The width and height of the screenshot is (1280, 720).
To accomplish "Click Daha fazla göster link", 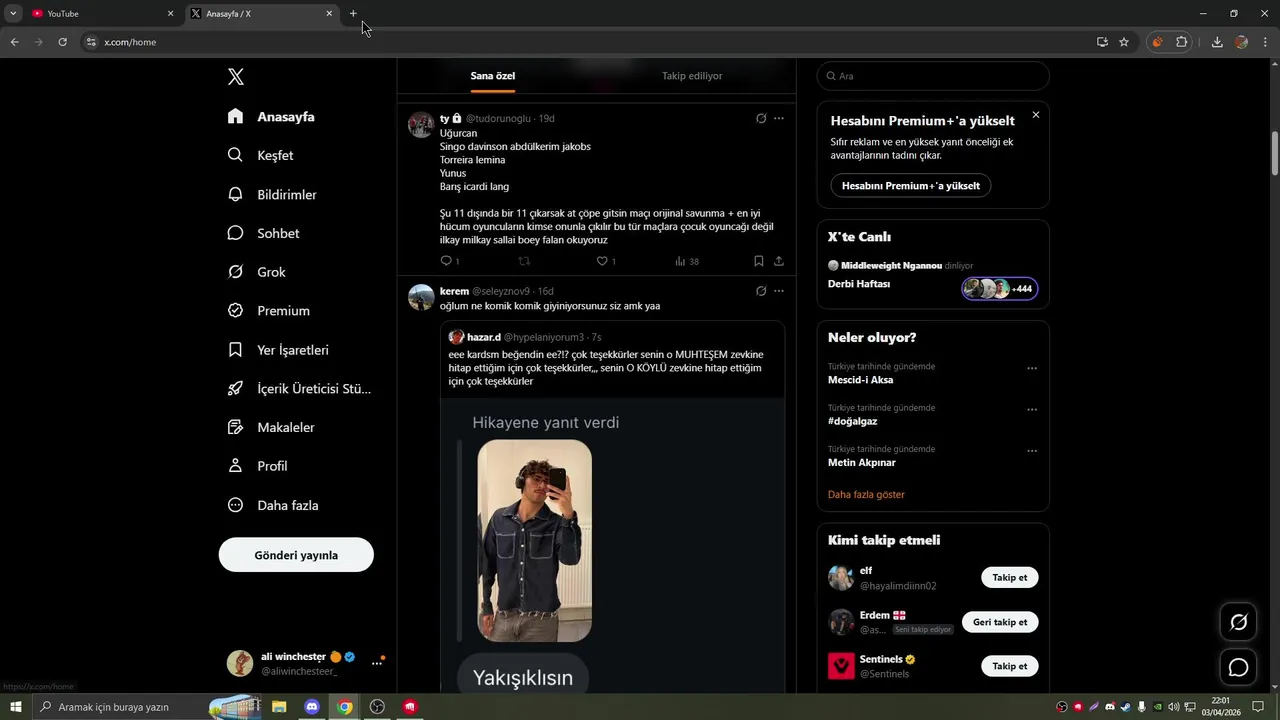I will point(866,495).
